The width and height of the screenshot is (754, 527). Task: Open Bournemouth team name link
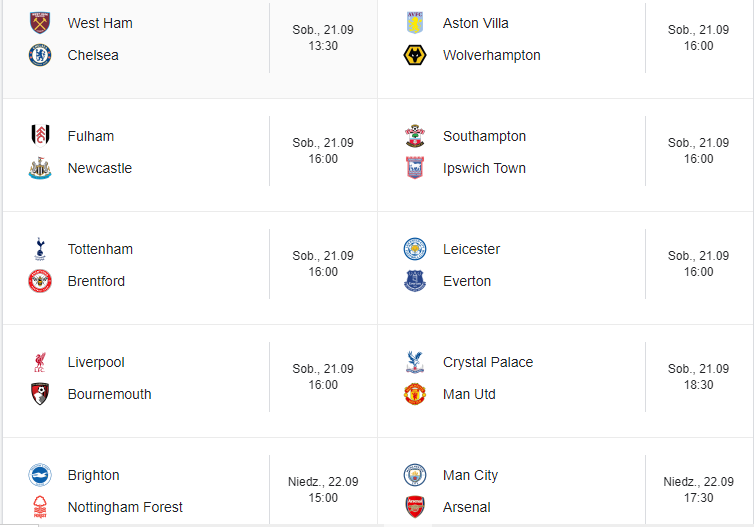(x=110, y=394)
